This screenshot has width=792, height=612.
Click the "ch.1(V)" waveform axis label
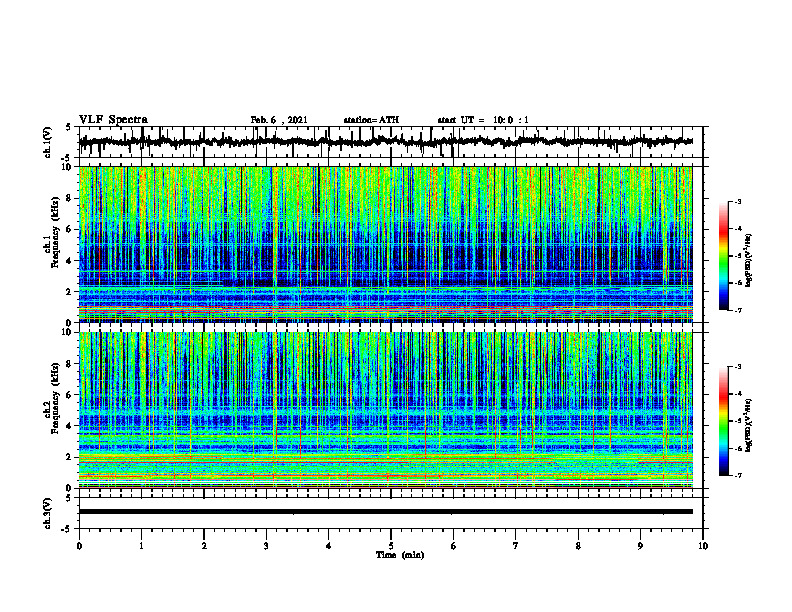pyautogui.click(x=48, y=142)
